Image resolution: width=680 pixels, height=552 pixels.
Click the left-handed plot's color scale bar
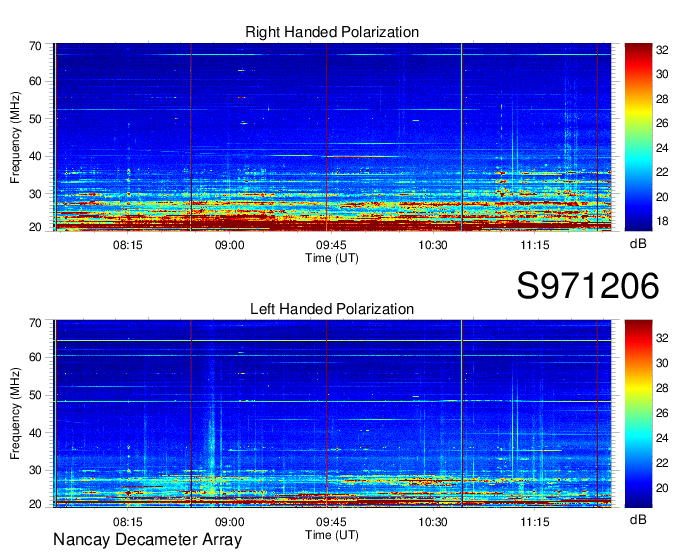point(638,414)
